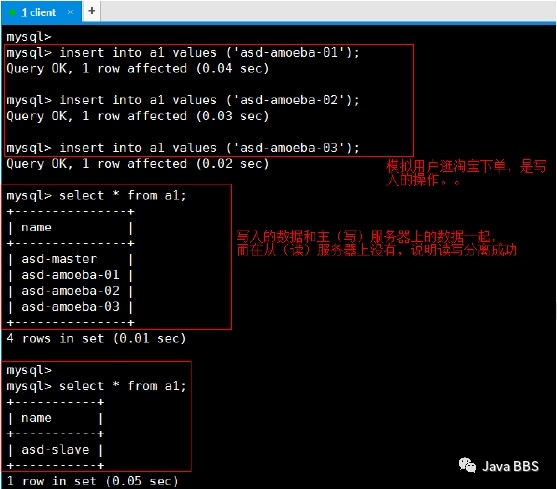Click the WeChat logo icon
The width and height of the screenshot is (557, 489).
pos(467,465)
